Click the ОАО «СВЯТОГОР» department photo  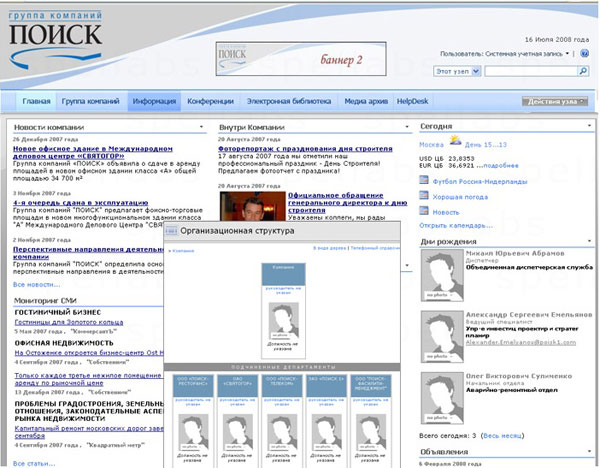238,432
